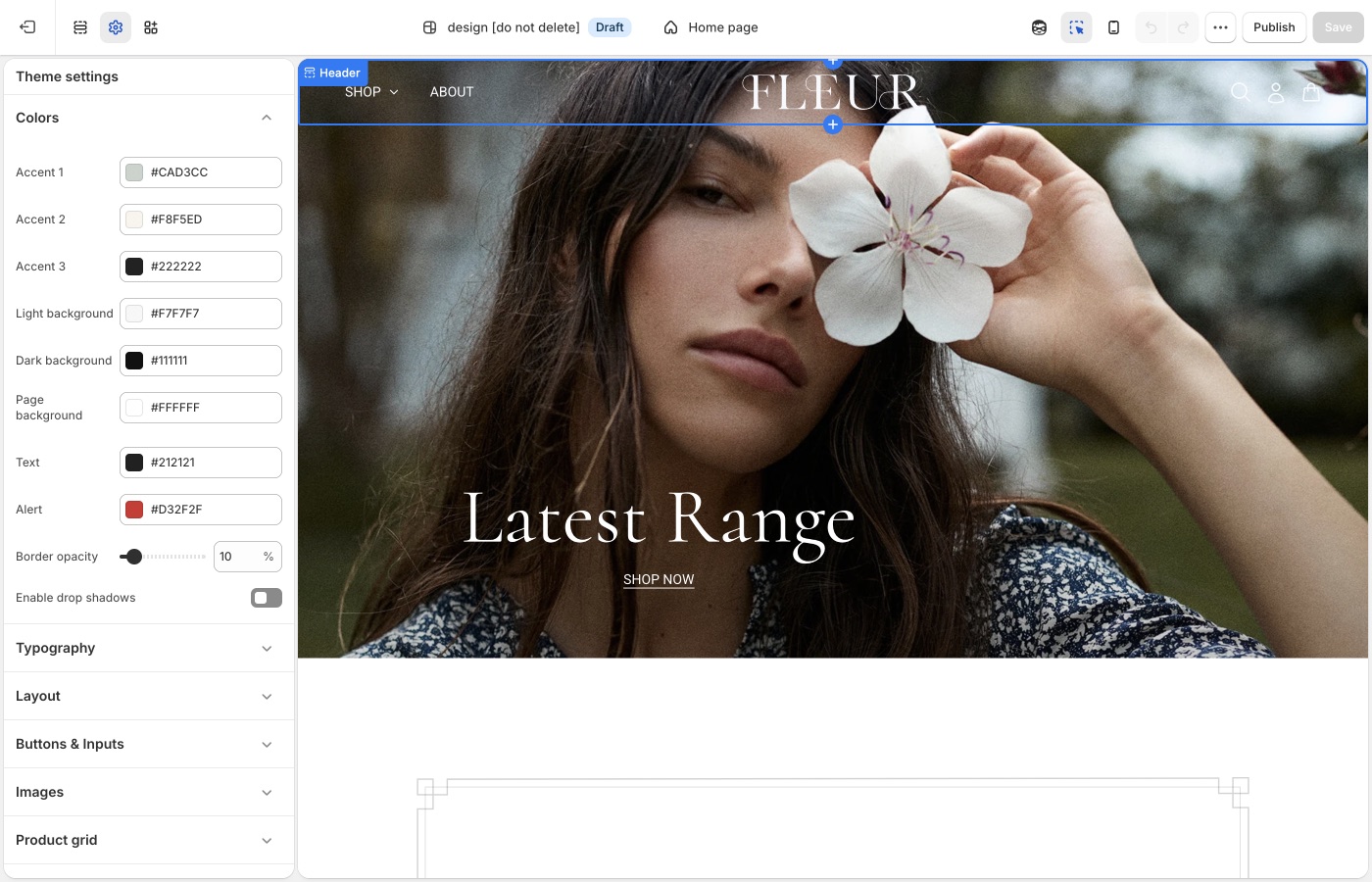Click the home icon beside Home page
1372x882 pixels.
(x=670, y=27)
